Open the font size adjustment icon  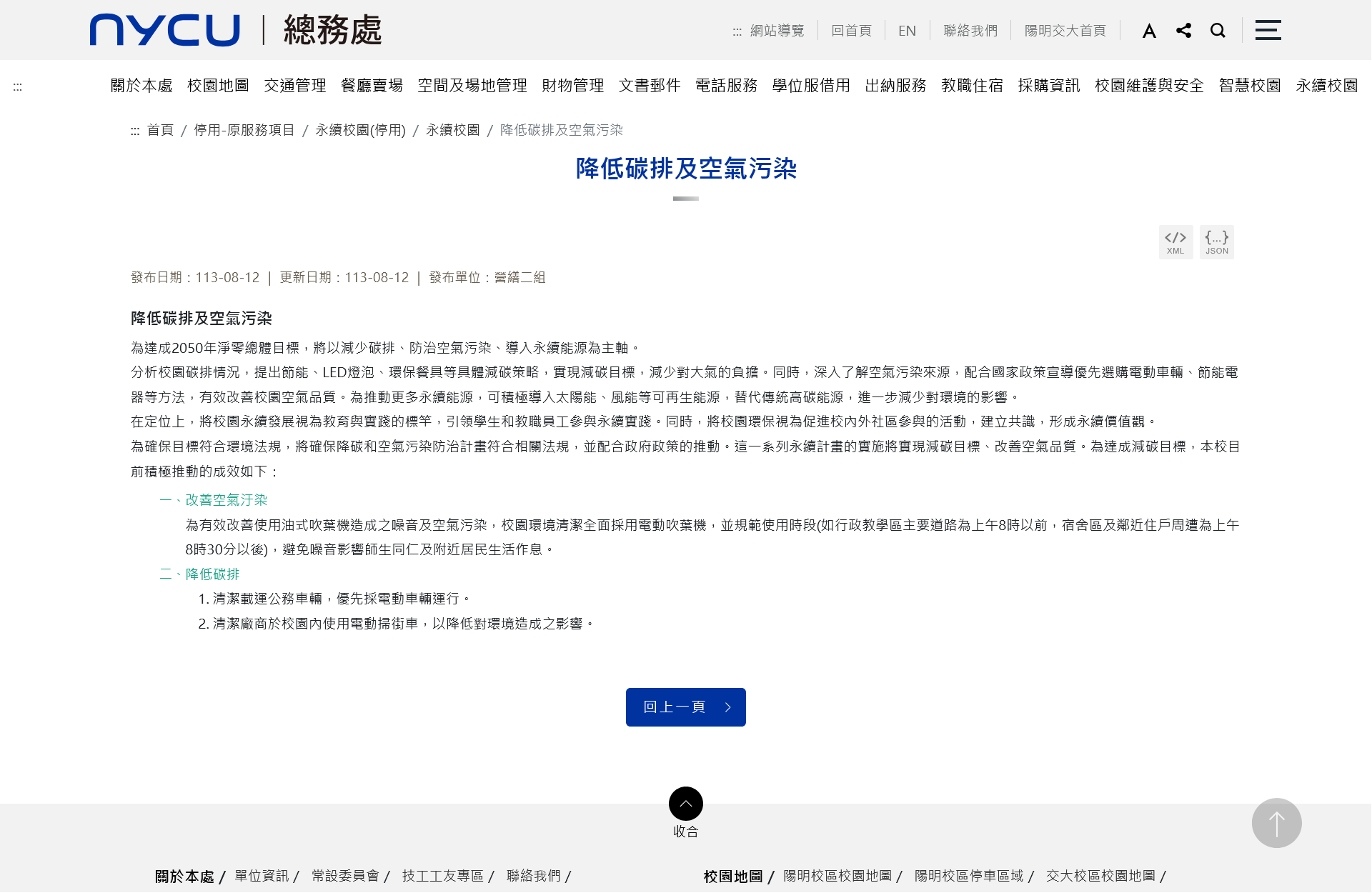click(x=1149, y=31)
